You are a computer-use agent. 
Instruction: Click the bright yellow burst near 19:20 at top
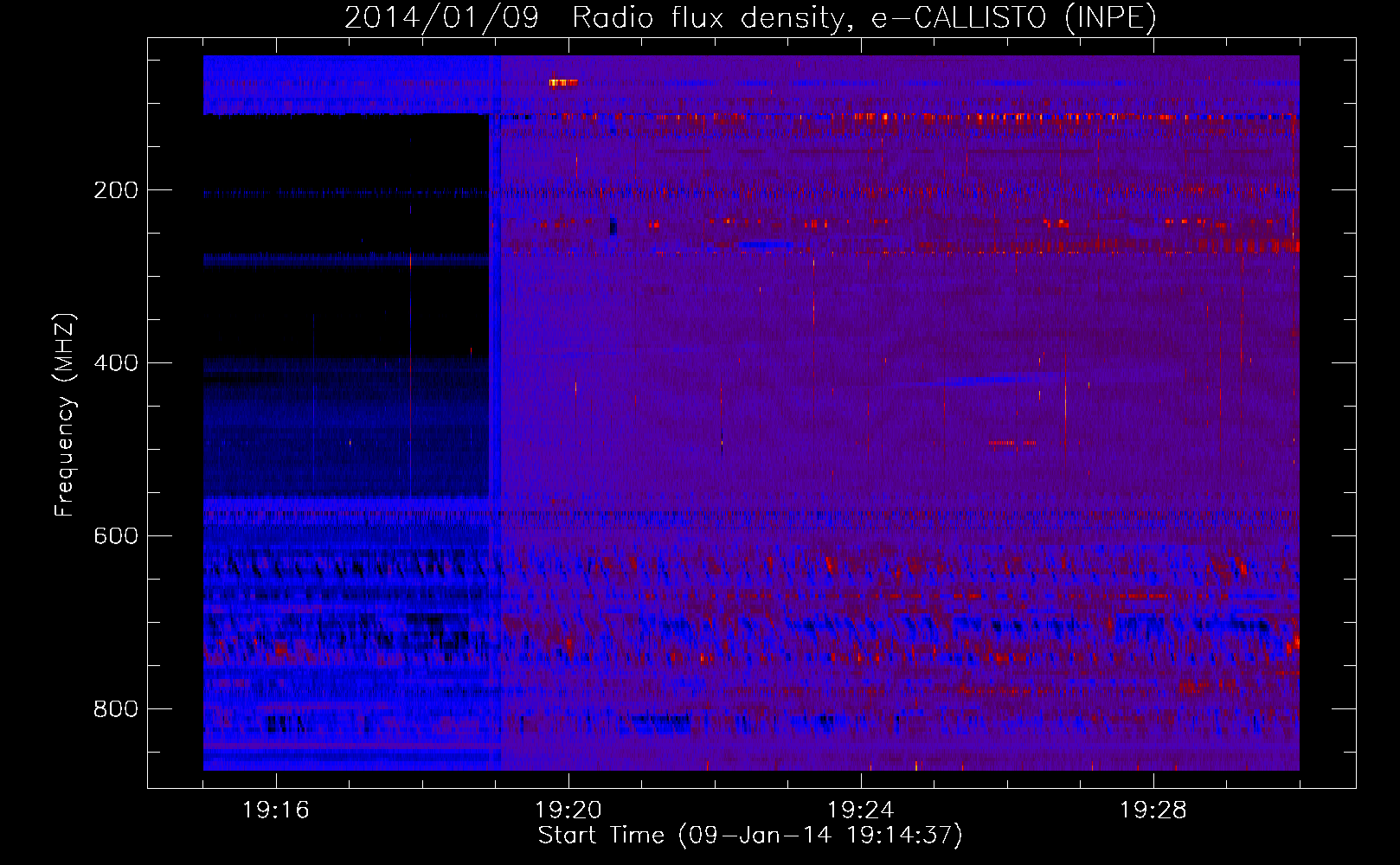562,82
